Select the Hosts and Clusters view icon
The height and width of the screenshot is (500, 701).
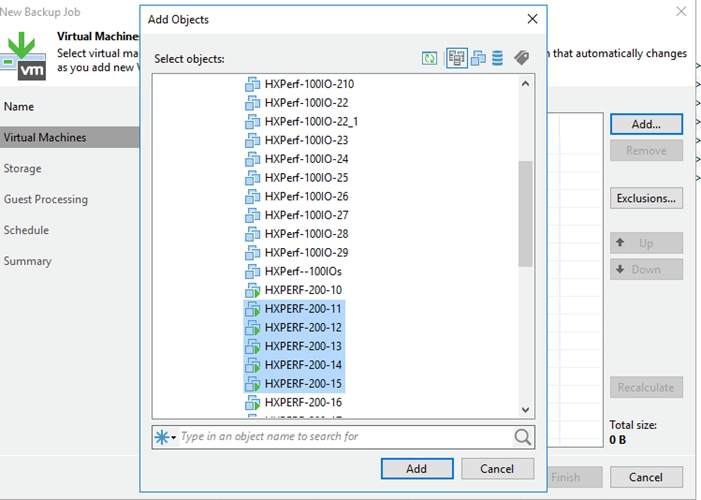(x=456, y=58)
